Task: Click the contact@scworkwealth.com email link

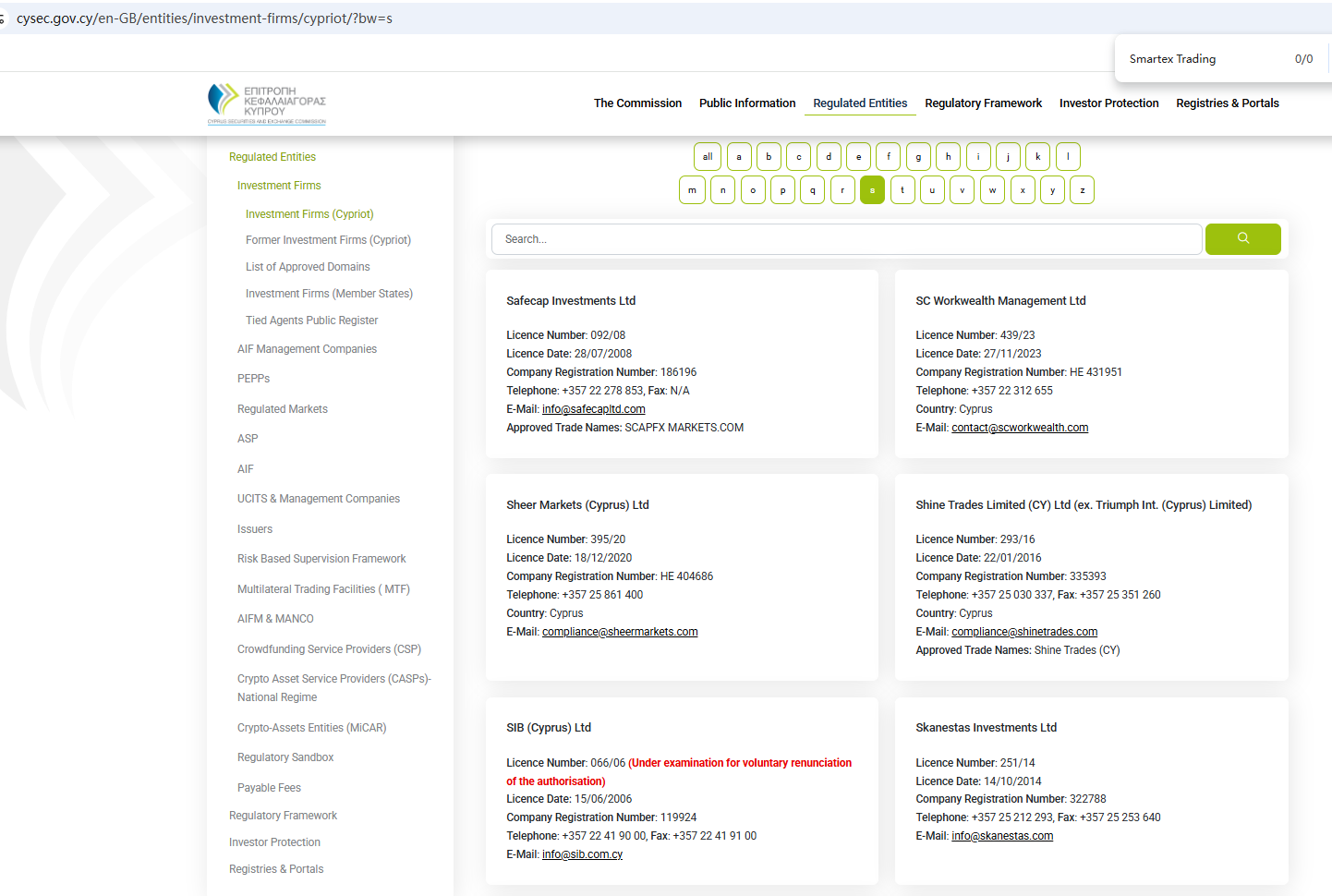Action: (1020, 428)
